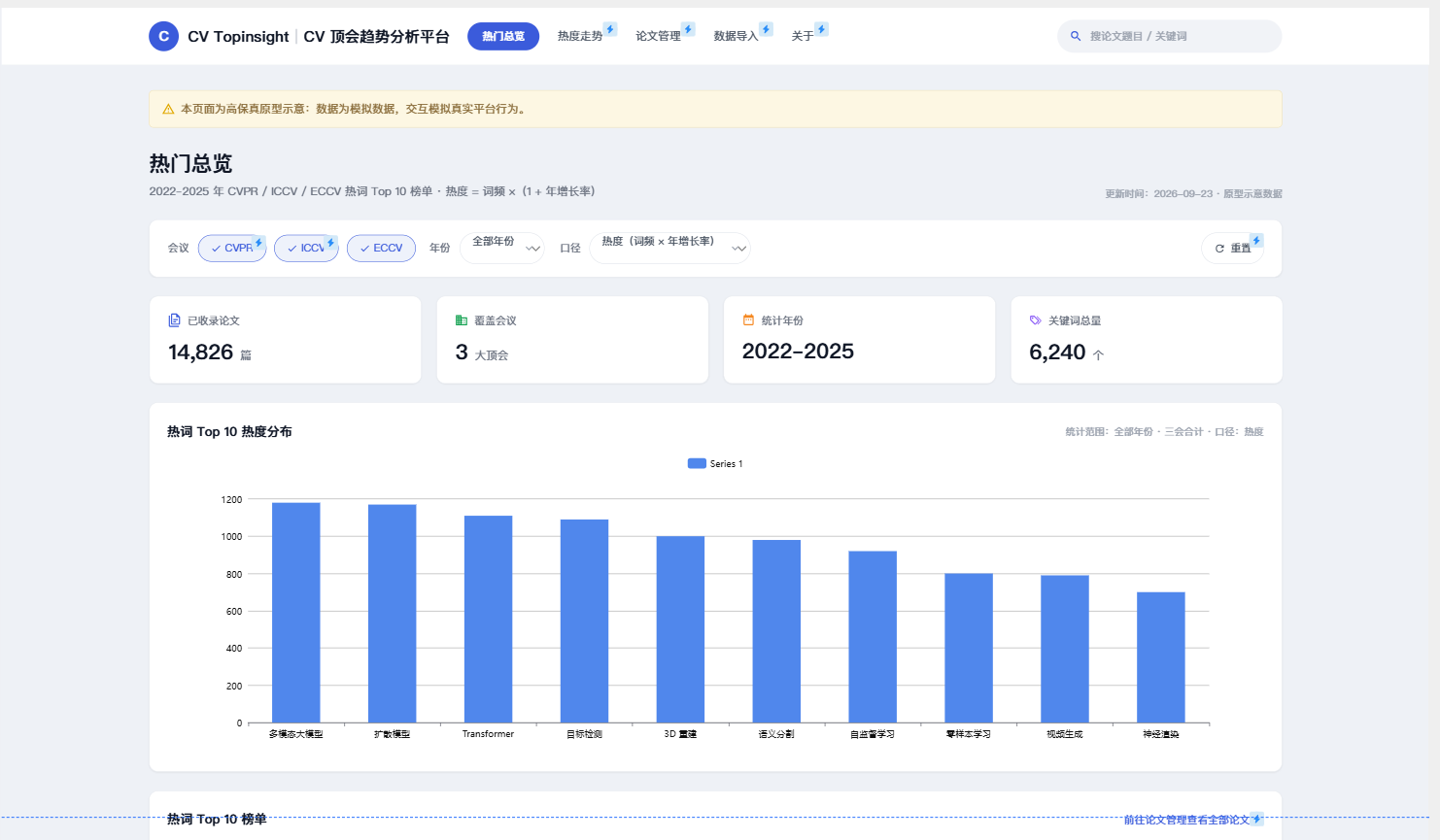This screenshot has width=1440, height=840.
Task: Click the table icon beside 覆盖会议
Action: tap(462, 320)
